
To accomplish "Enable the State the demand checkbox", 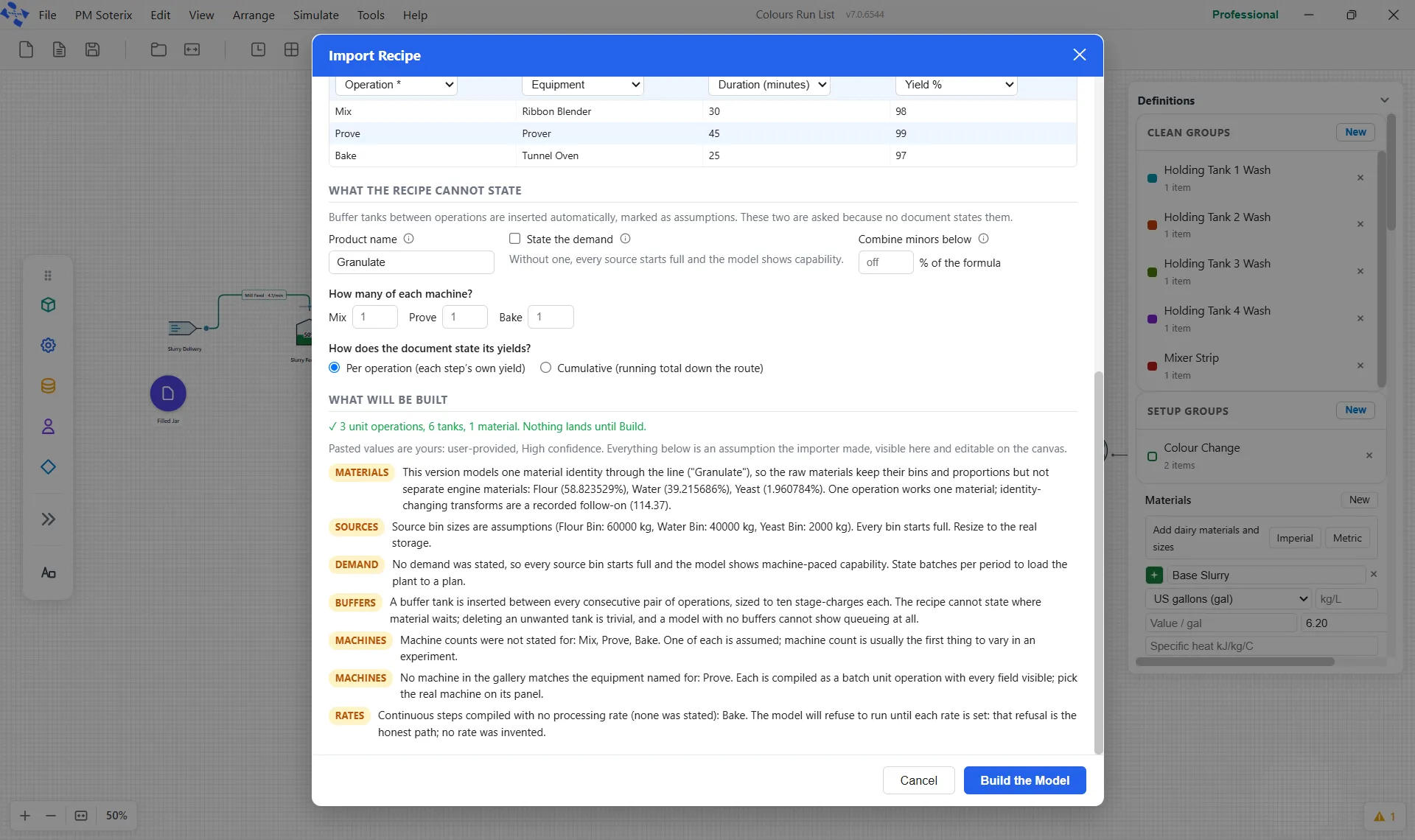I will [514, 239].
